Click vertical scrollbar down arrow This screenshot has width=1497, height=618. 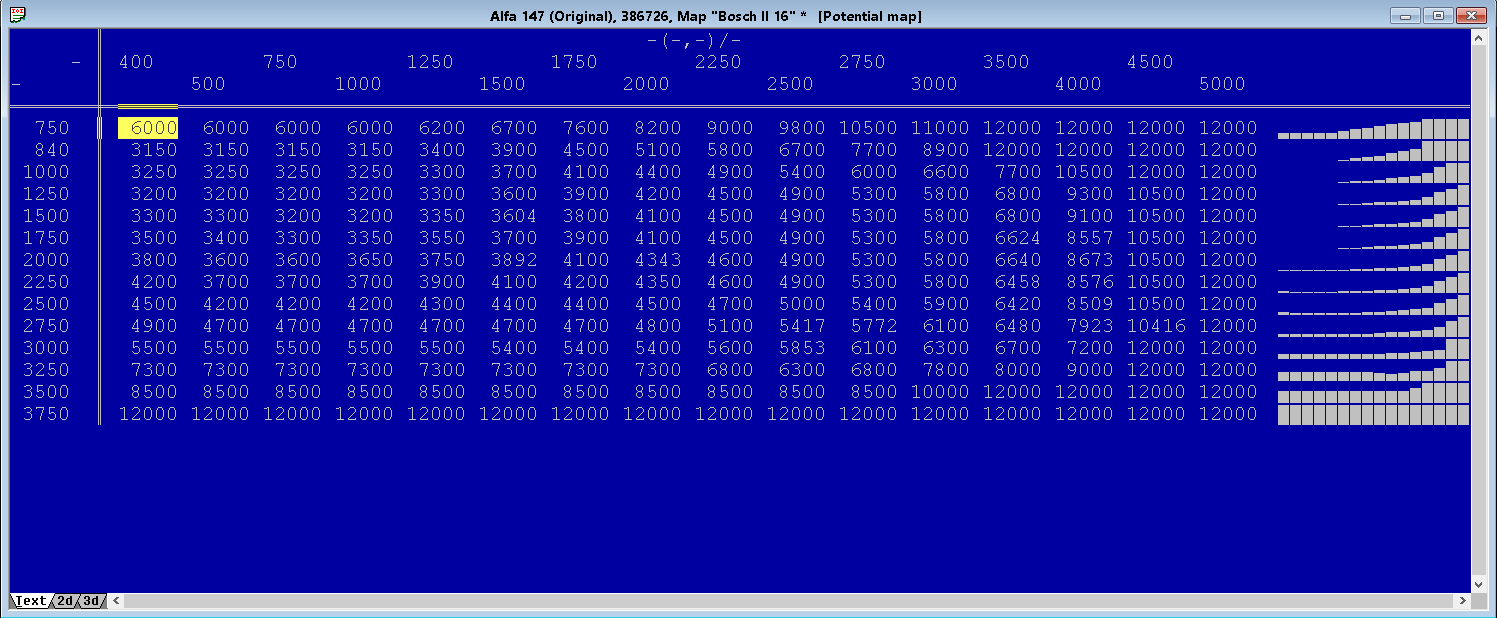coord(1479,584)
